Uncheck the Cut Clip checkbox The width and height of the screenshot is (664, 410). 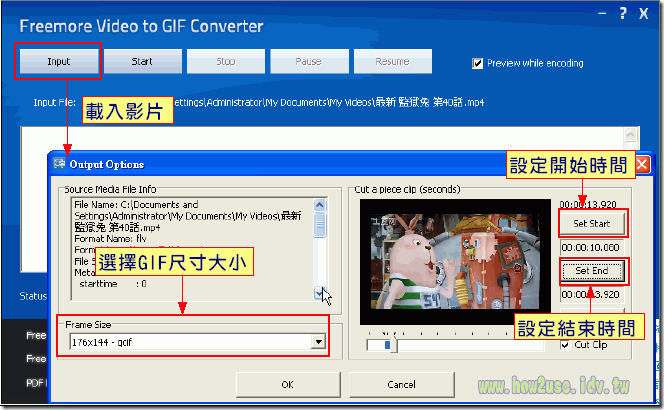click(x=565, y=345)
